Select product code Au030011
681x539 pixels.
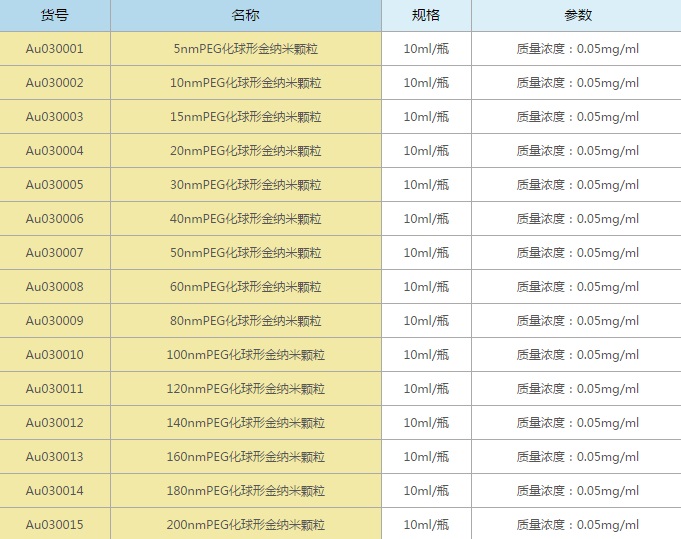click(x=54, y=389)
